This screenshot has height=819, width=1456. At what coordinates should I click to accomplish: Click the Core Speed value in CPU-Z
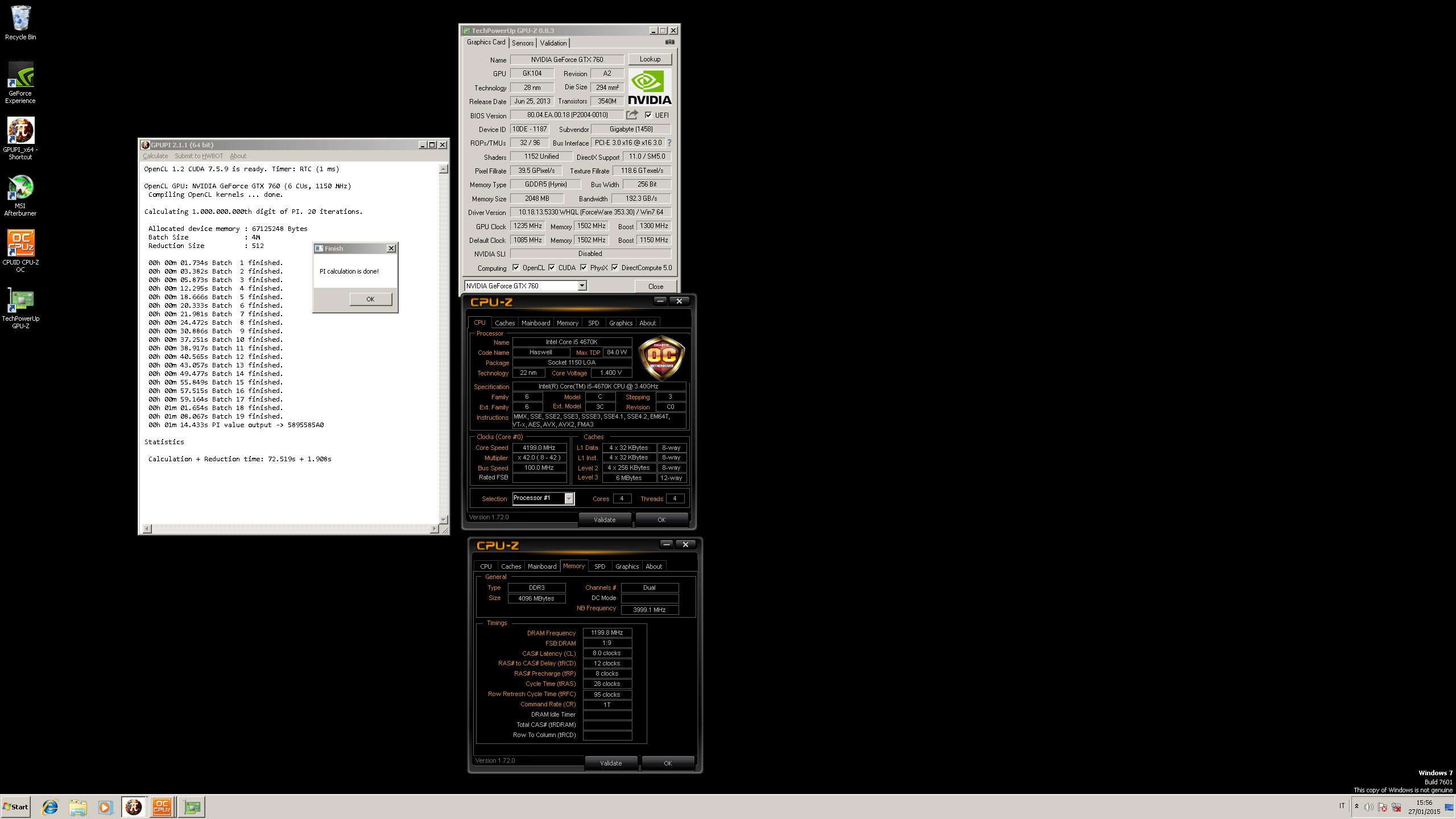pyautogui.click(x=539, y=448)
